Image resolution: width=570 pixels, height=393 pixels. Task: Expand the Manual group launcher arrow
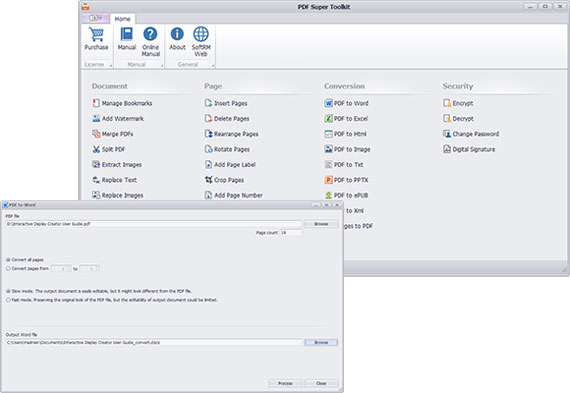click(162, 66)
